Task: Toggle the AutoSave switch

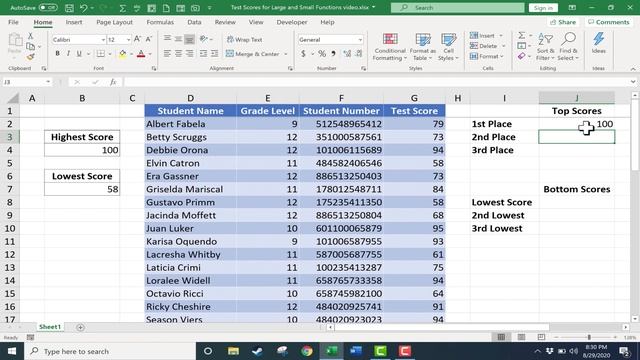Action: [x=48, y=8]
